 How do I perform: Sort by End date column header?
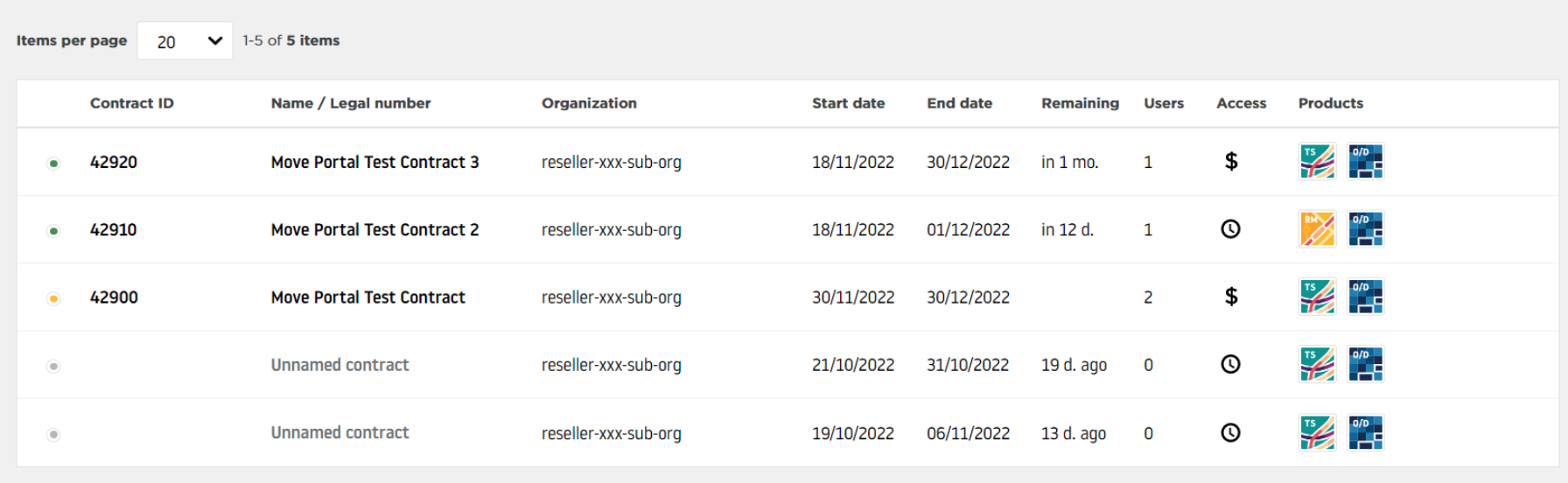960,103
